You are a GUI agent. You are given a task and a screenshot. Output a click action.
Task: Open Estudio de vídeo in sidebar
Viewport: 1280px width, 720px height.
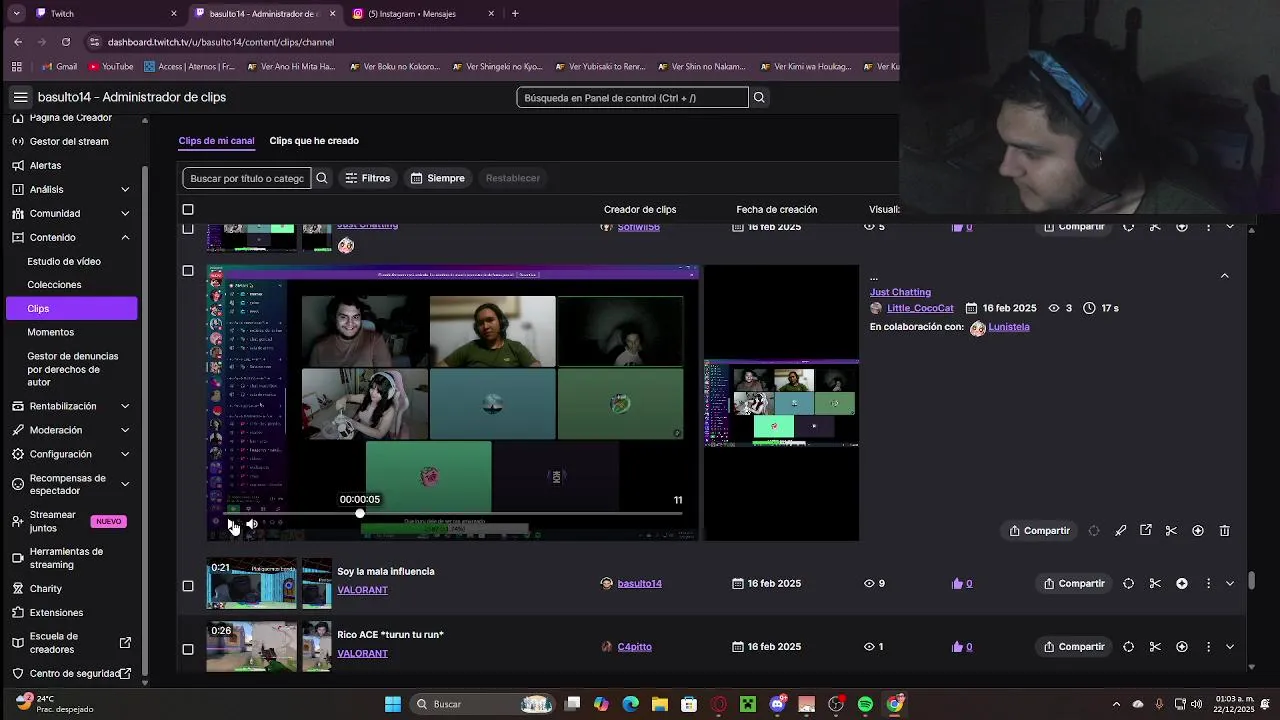[64, 261]
